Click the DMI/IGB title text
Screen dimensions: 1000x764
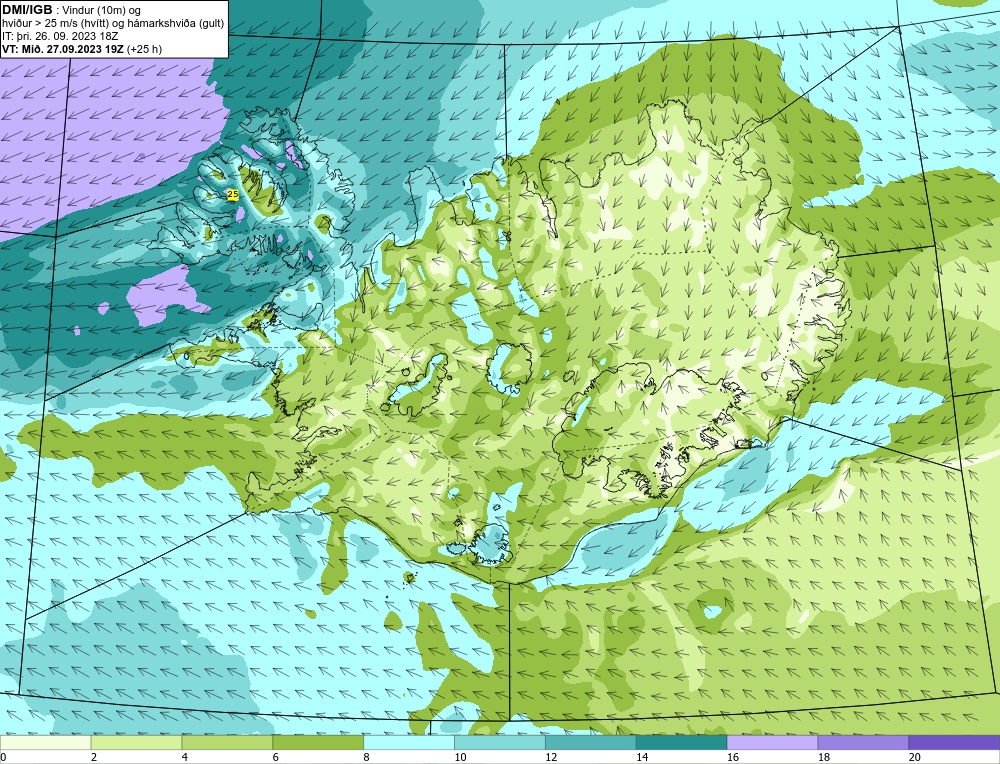27,10
